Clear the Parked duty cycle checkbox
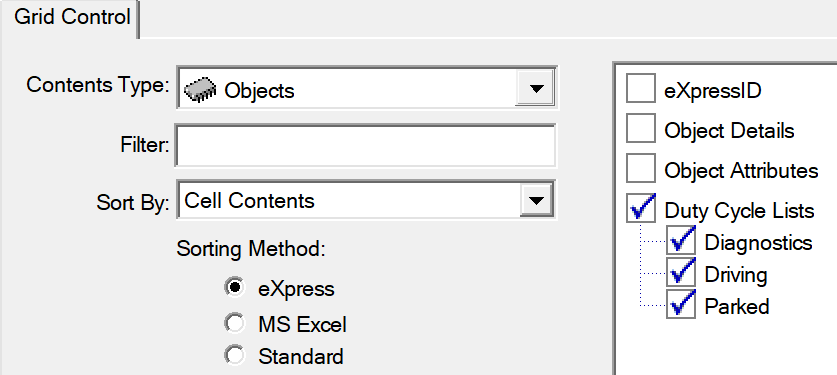 [681, 305]
